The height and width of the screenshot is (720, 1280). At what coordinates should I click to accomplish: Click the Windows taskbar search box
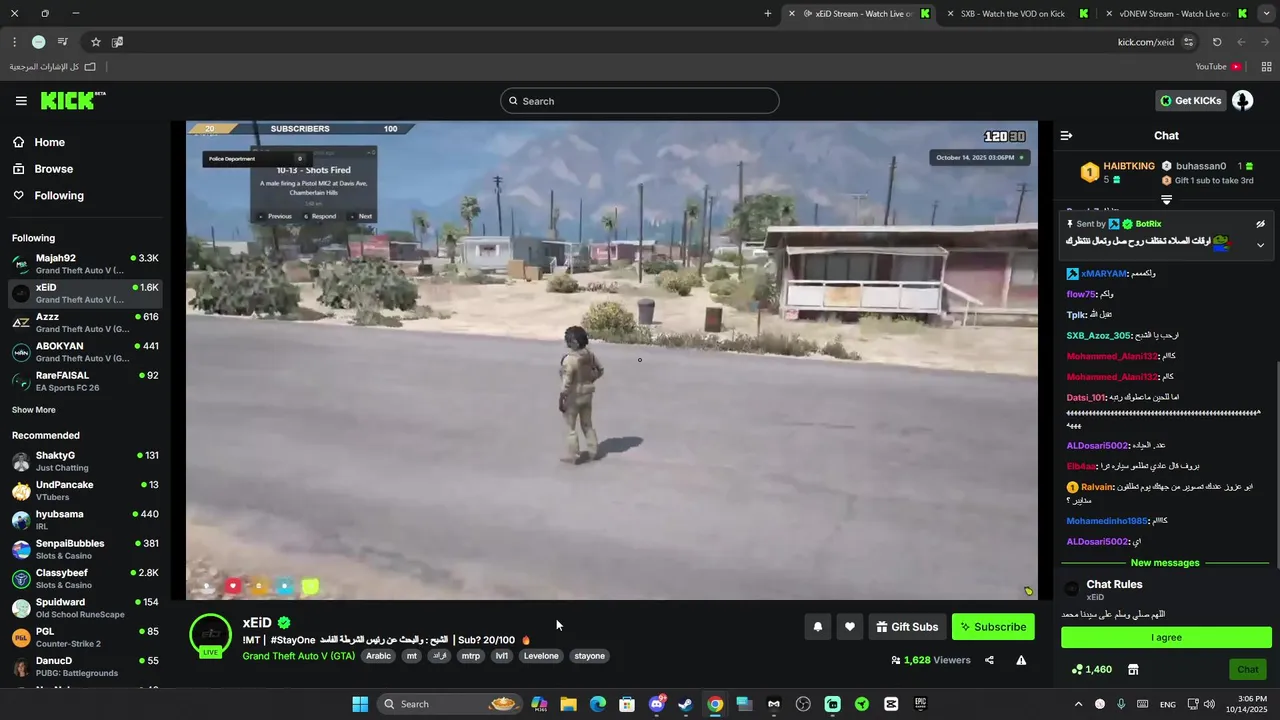(450, 704)
